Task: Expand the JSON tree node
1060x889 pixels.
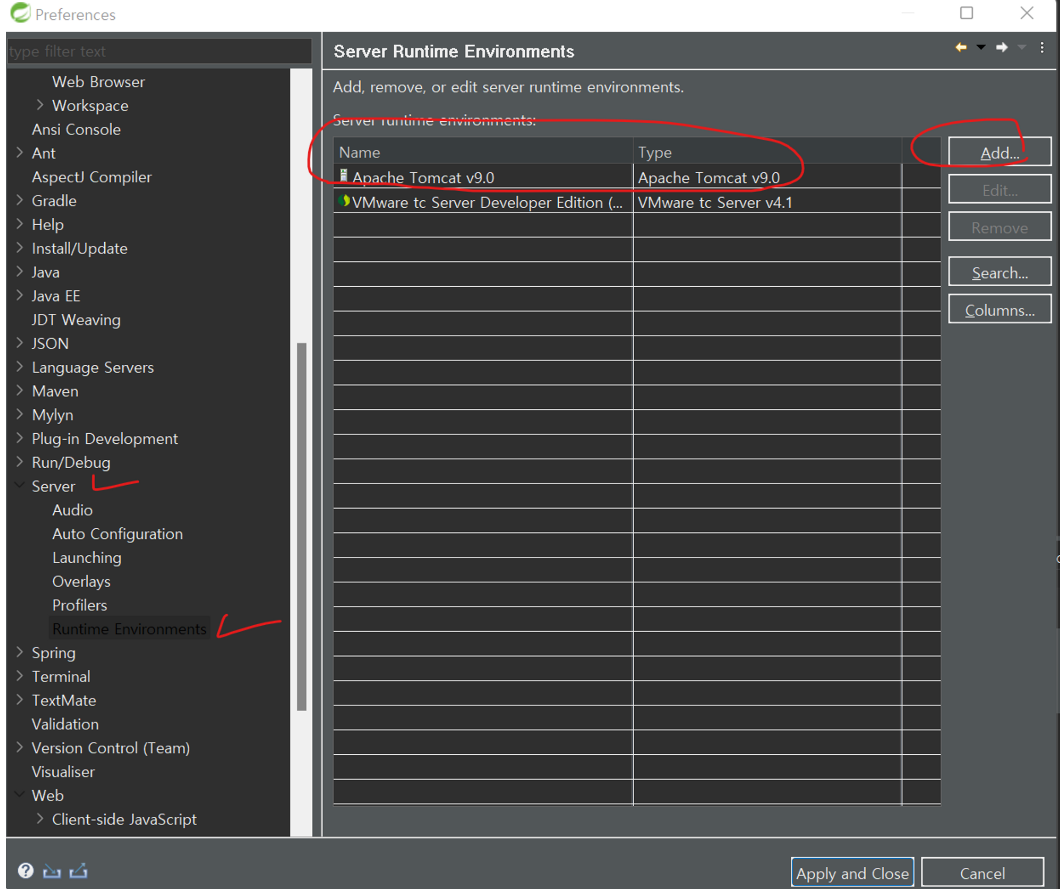Action: tap(20, 343)
